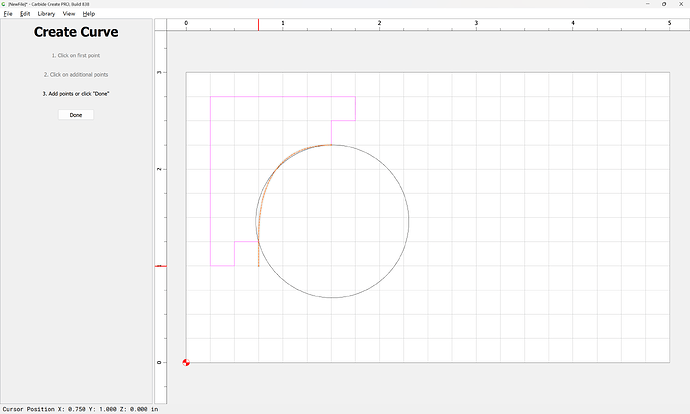Click the 'Create Curve' panel heading

tap(76, 32)
